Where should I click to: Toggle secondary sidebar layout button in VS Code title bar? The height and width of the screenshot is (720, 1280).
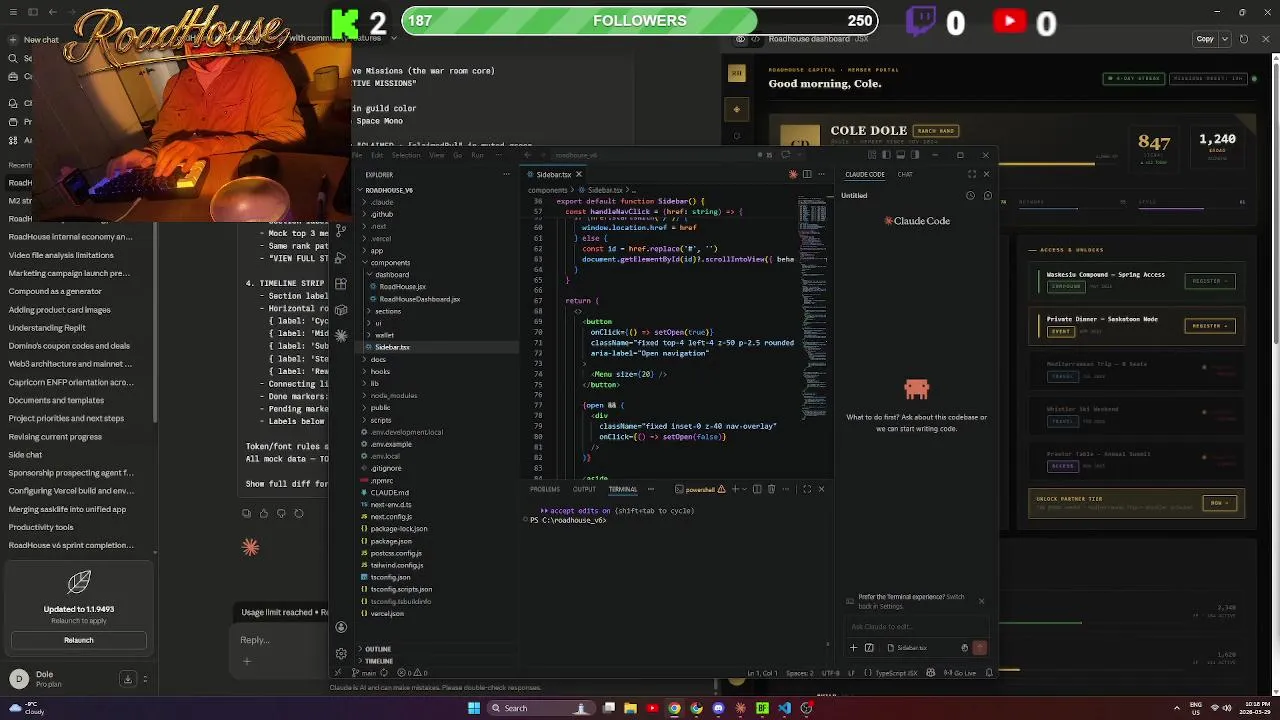[x=915, y=155]
